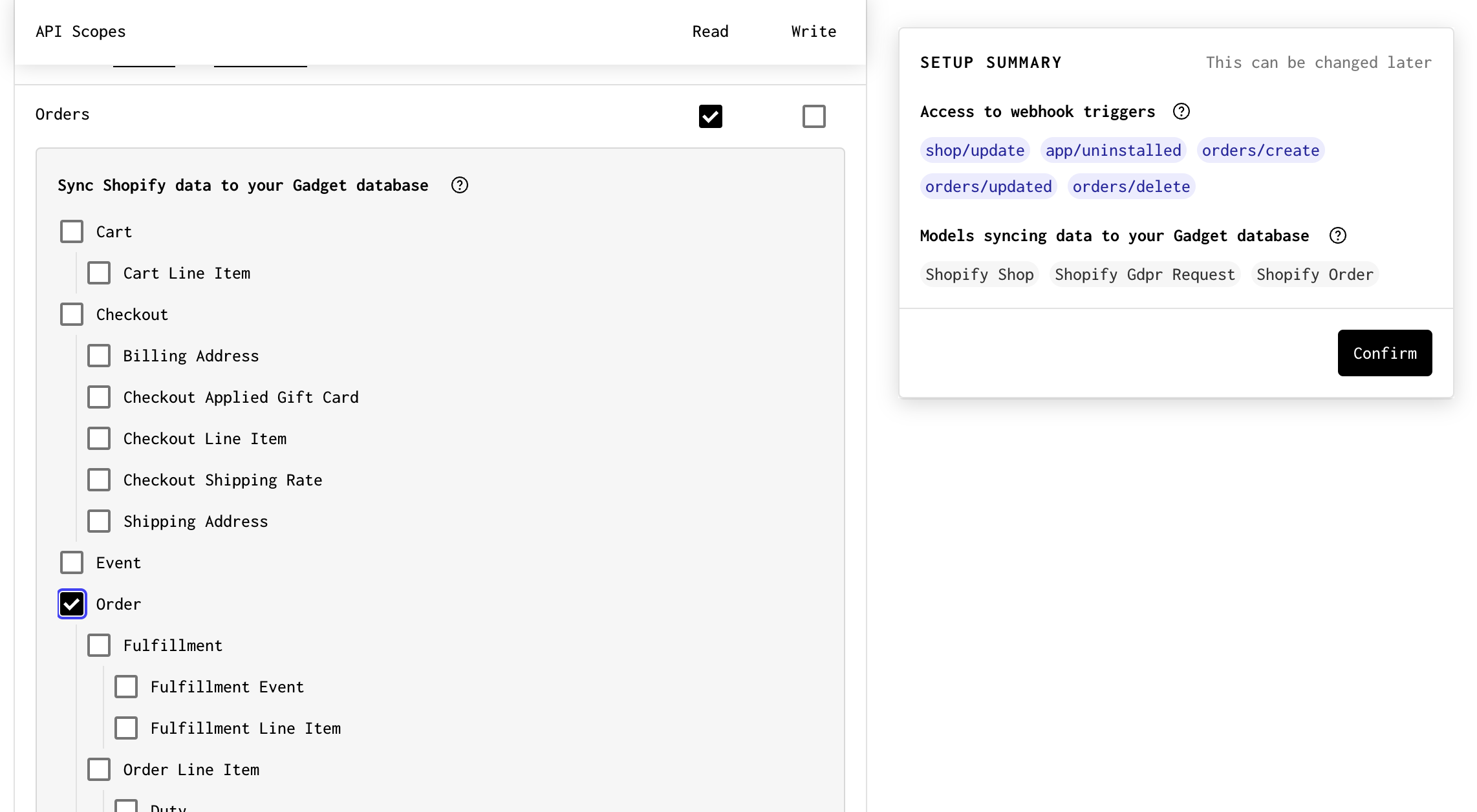Click the app/uninstalled webhook tag

pos(1113,150)
